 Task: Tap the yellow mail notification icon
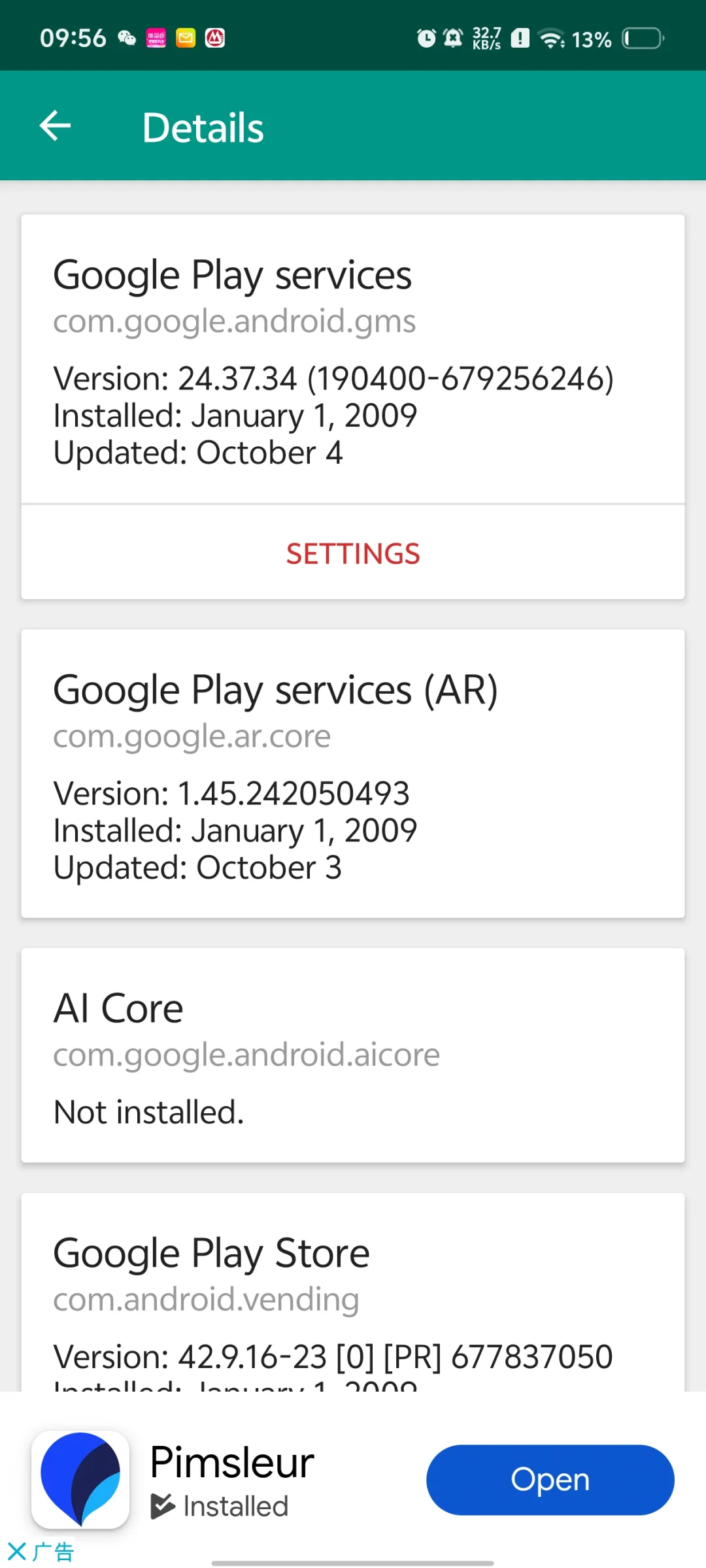(x=186, y=39)
